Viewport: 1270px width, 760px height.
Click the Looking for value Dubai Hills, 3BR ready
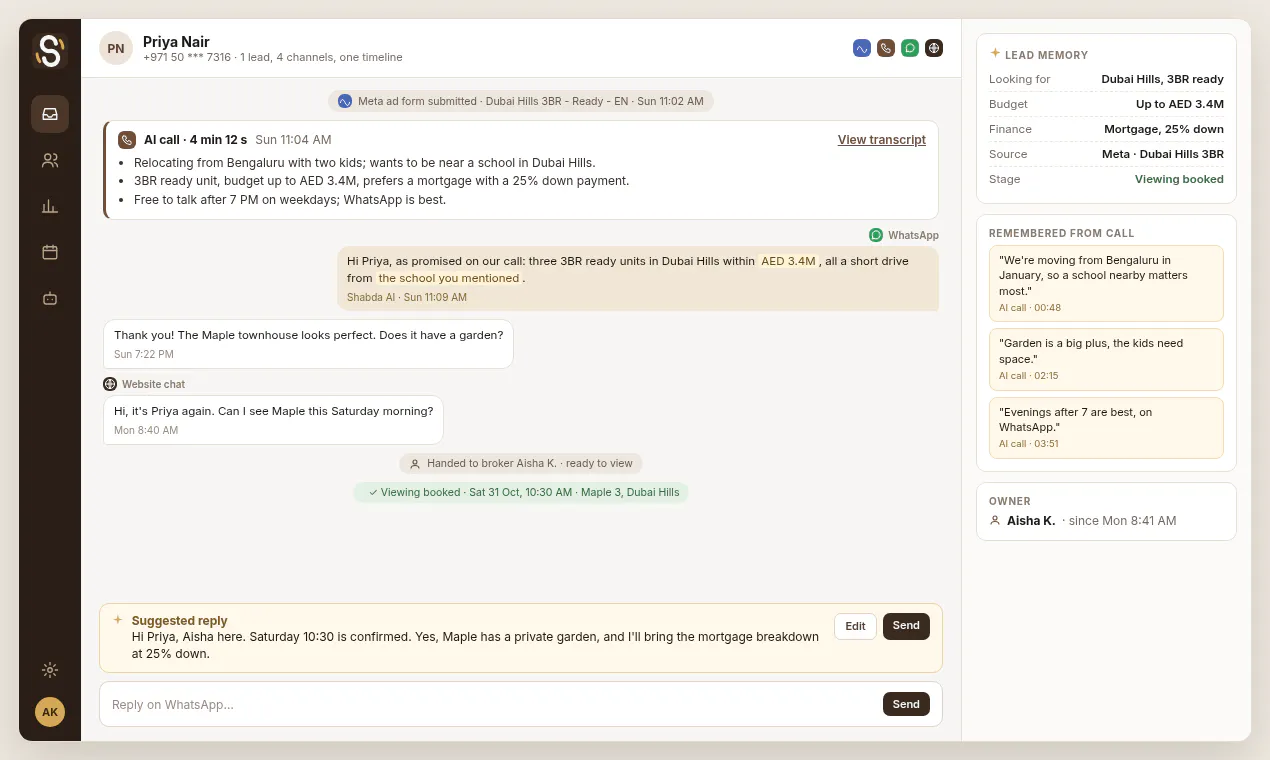[x=1162, y=79]
